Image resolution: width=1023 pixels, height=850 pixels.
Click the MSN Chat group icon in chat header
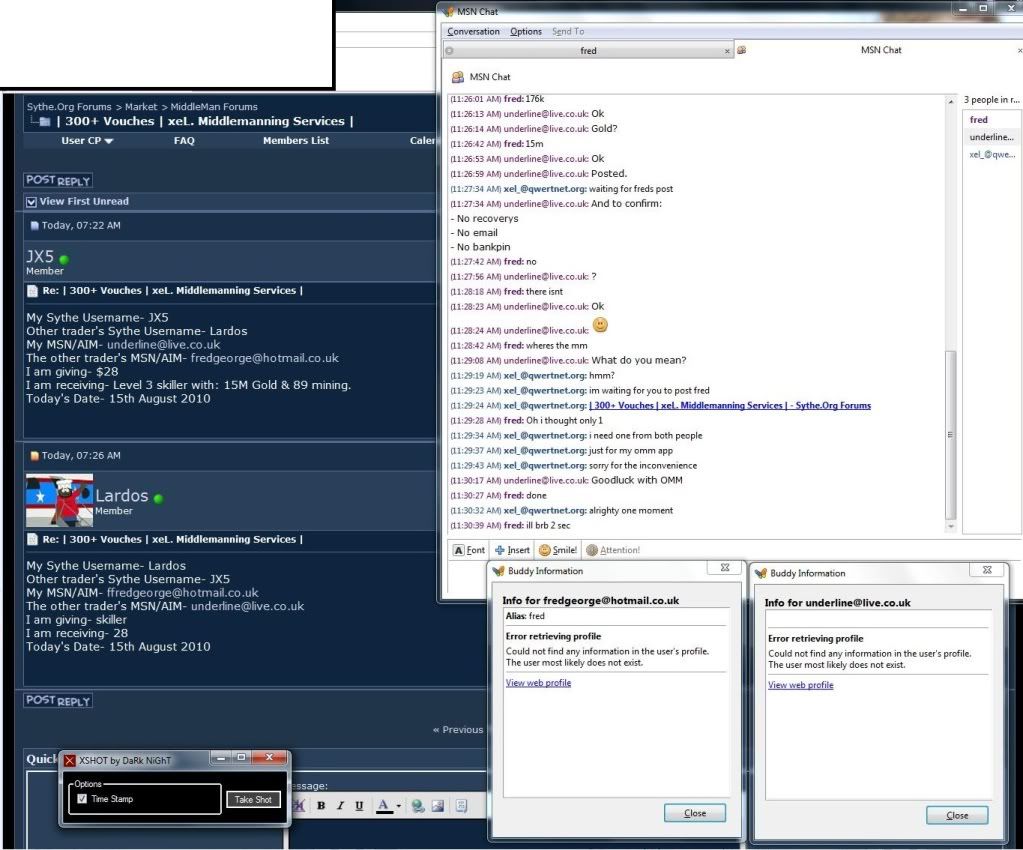458,77
